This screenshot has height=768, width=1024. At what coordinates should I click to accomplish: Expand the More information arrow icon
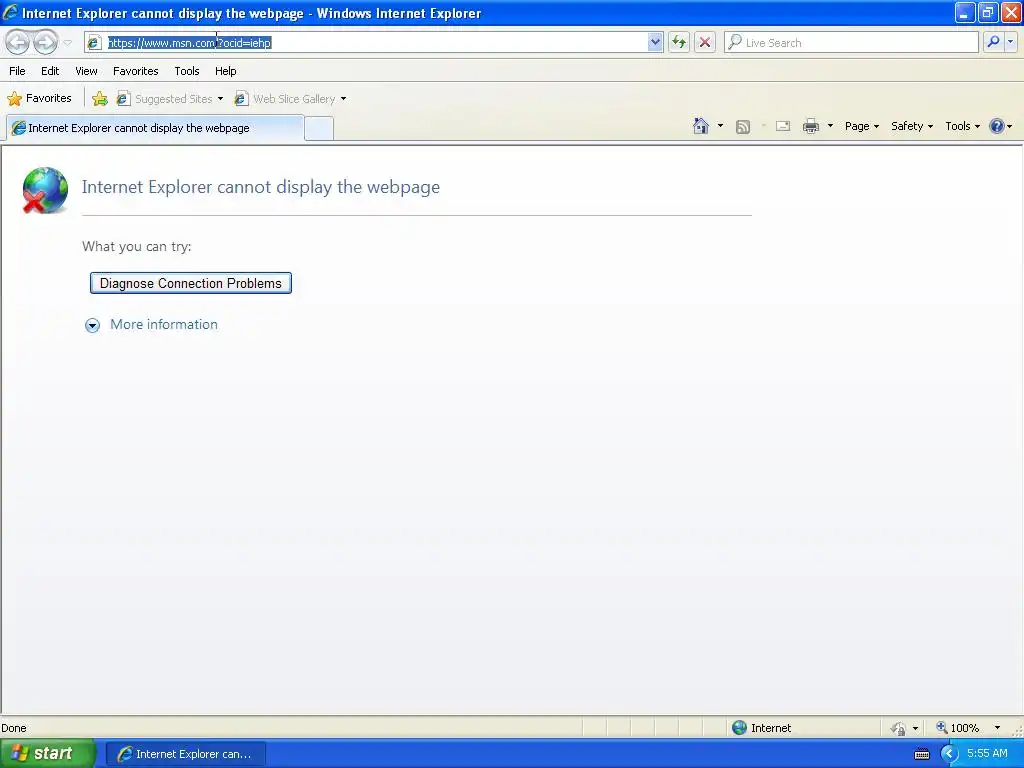(92, 325)
